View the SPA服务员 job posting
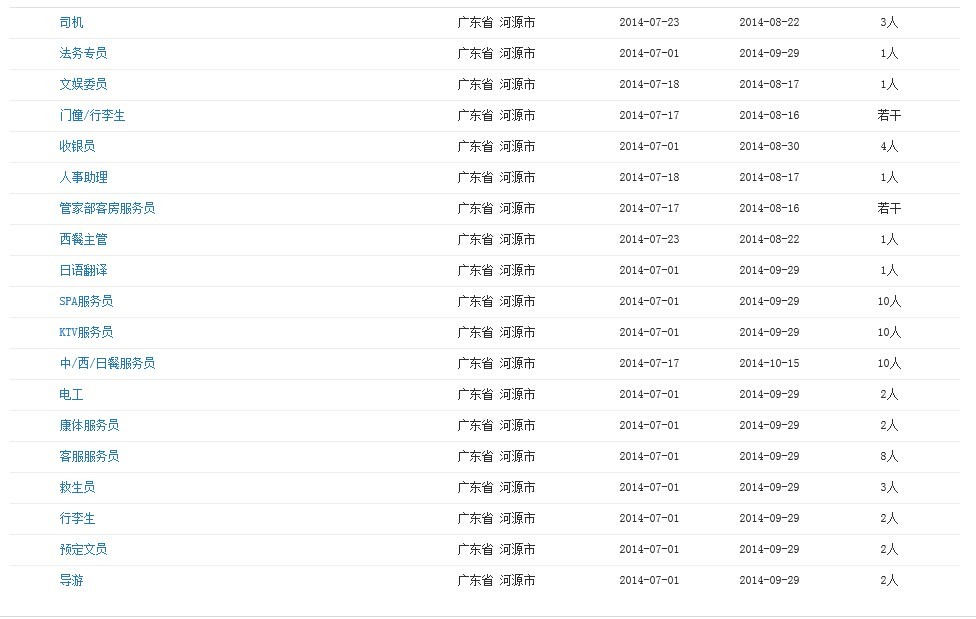Viewport: 976px width, 619px height. (x=86, y=301)
